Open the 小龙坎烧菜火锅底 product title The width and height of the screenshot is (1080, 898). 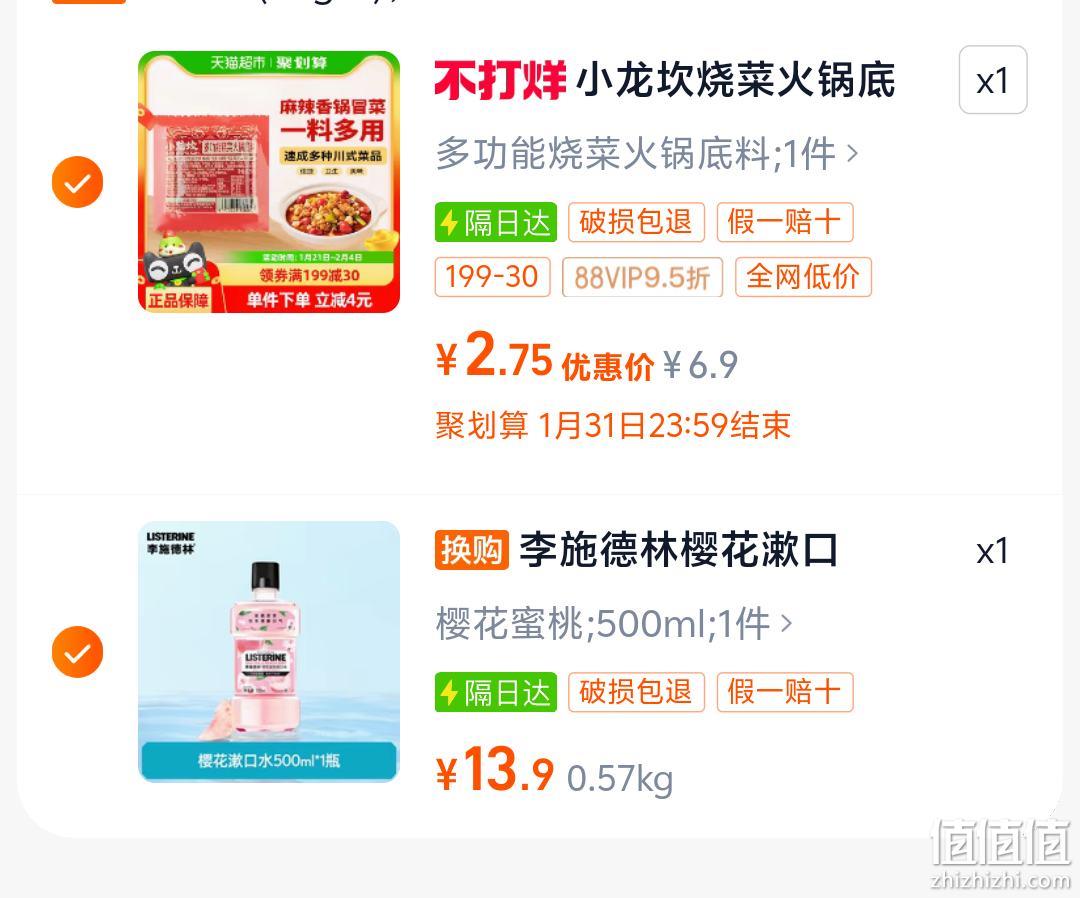pyautogui.click(x=735, y=80)
